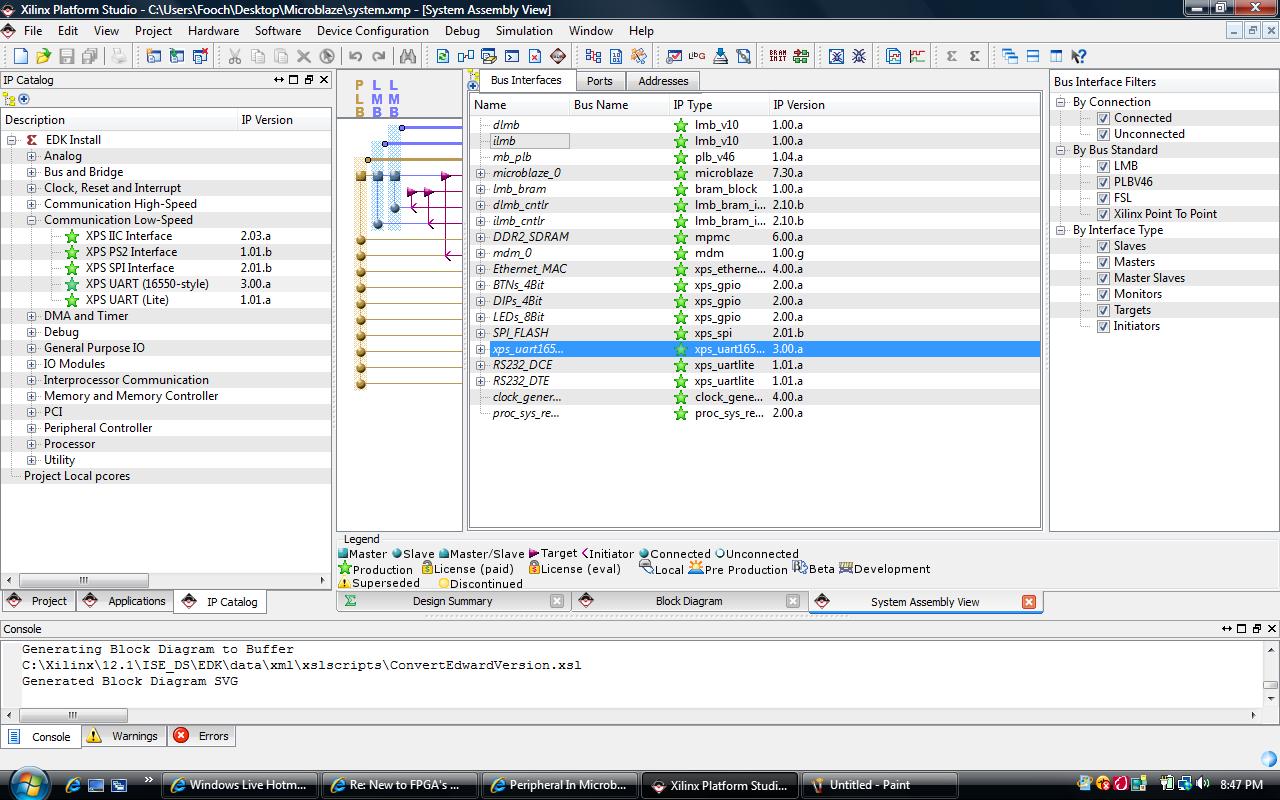Uncheck the Masters checkbox

(1103, 262)
